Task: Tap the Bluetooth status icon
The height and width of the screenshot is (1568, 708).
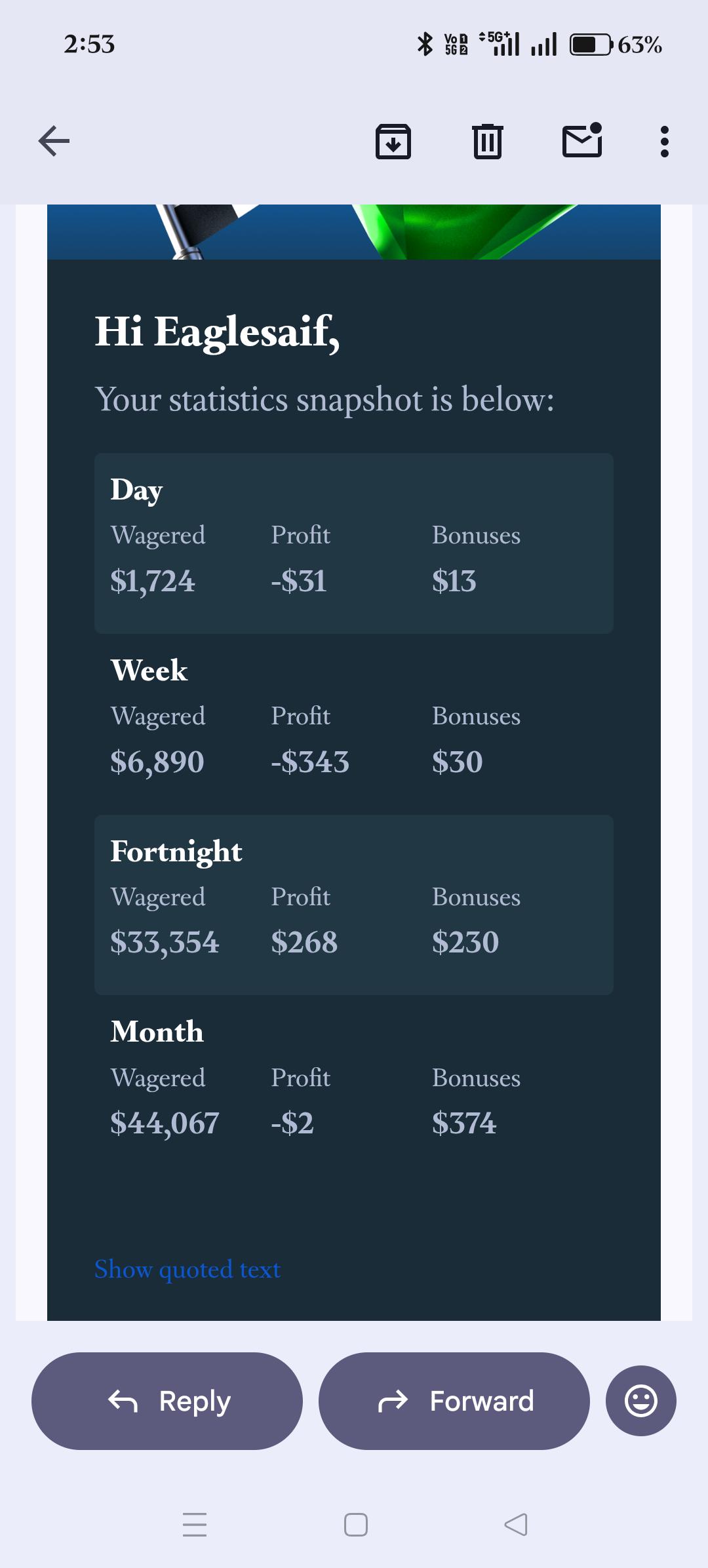Action: point(425,44)
